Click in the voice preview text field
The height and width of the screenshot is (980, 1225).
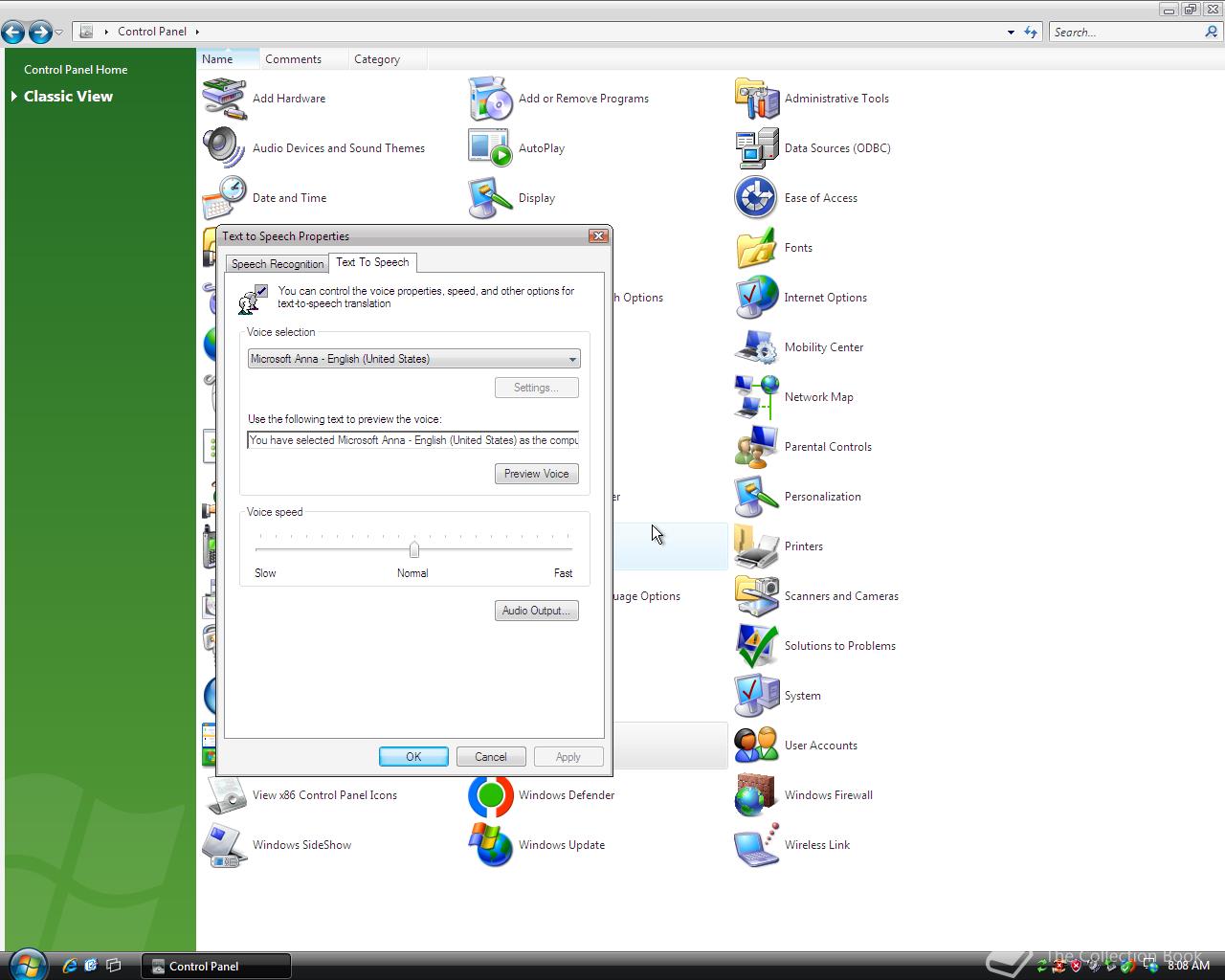click(x=413, y=440)
